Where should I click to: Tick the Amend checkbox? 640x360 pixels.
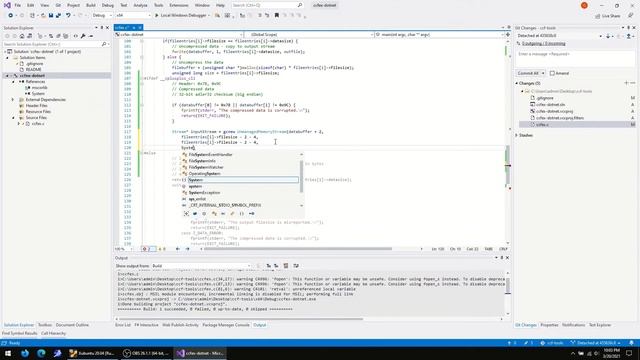[552, 73]
